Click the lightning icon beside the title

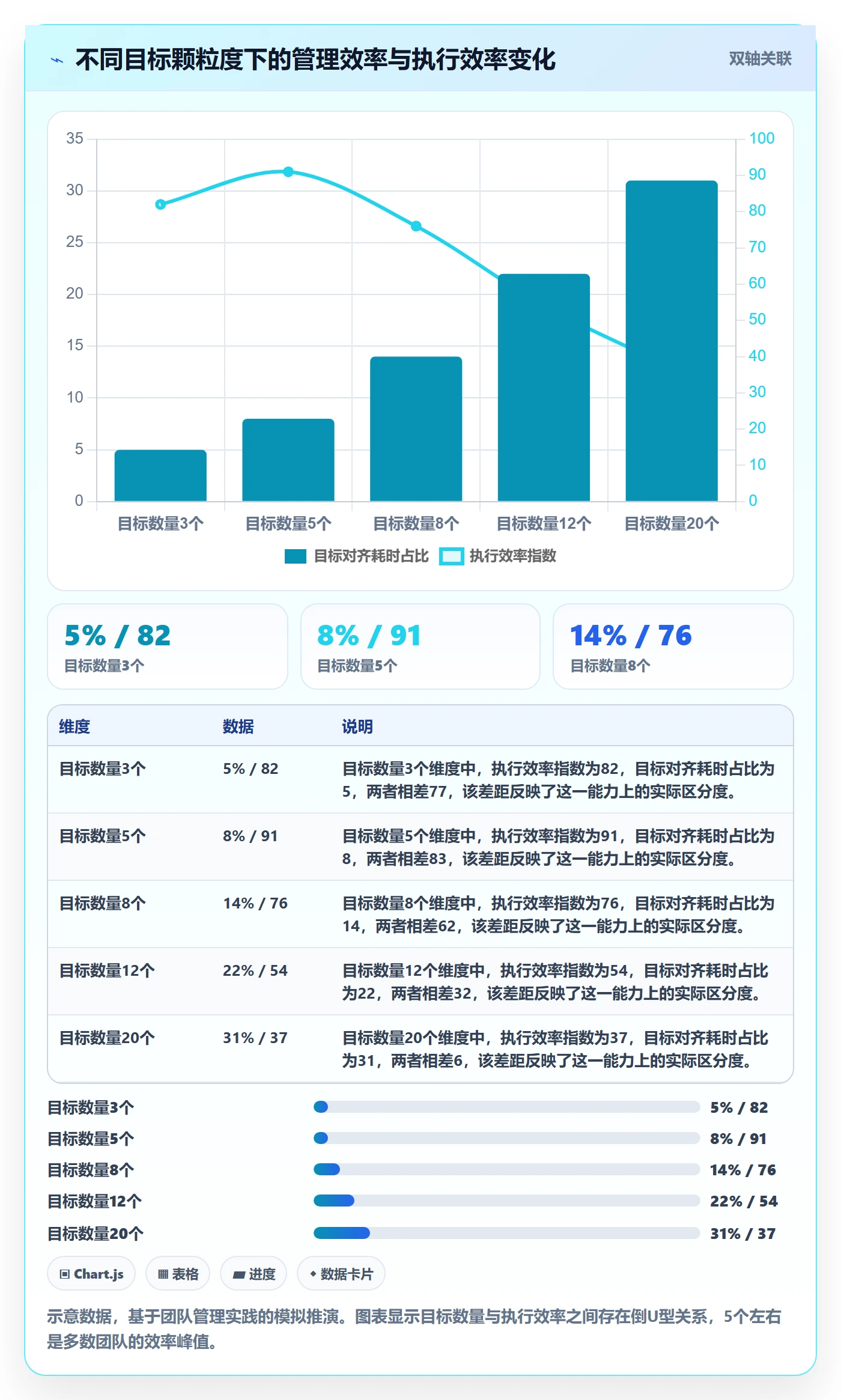[57, 60]
